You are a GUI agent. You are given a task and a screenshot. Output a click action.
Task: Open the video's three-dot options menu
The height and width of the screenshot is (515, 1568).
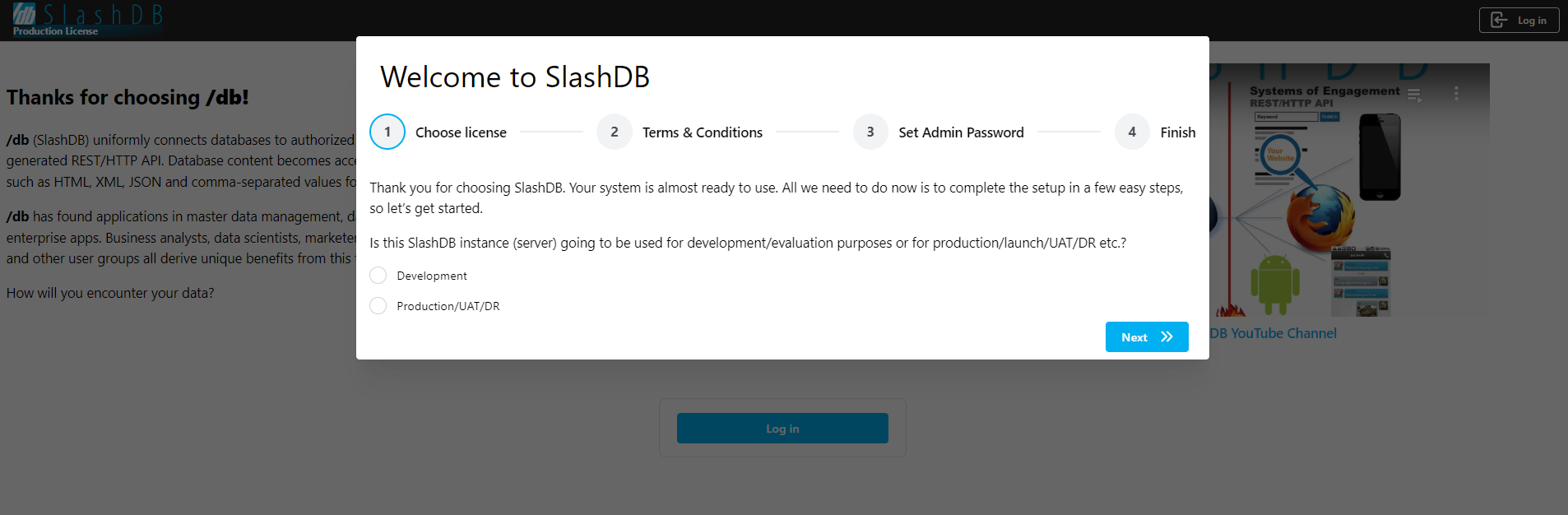pyautogui.click(x=1456, y=94)
